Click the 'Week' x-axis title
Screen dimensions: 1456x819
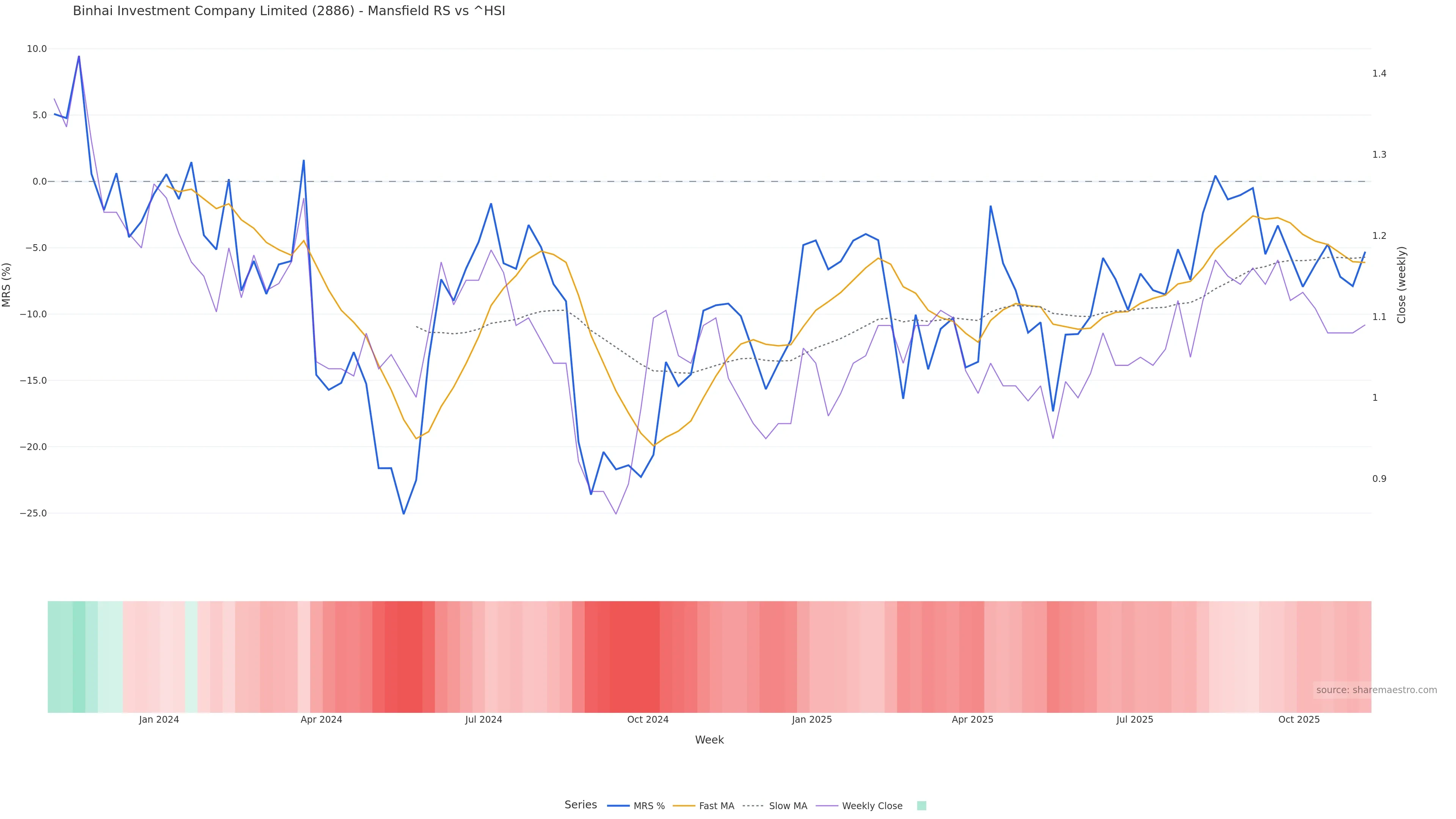709,740
